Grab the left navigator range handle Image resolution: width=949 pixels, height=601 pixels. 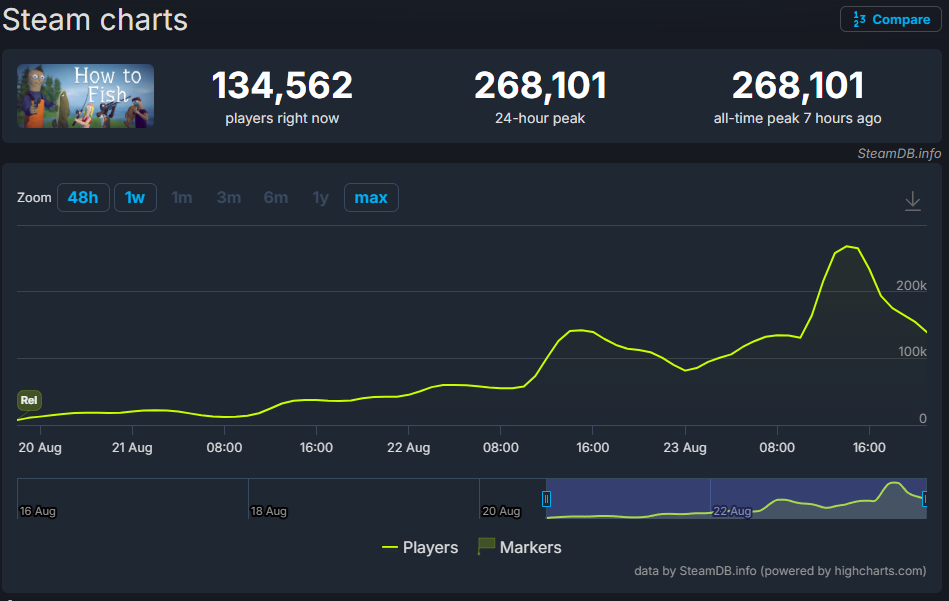546,499
